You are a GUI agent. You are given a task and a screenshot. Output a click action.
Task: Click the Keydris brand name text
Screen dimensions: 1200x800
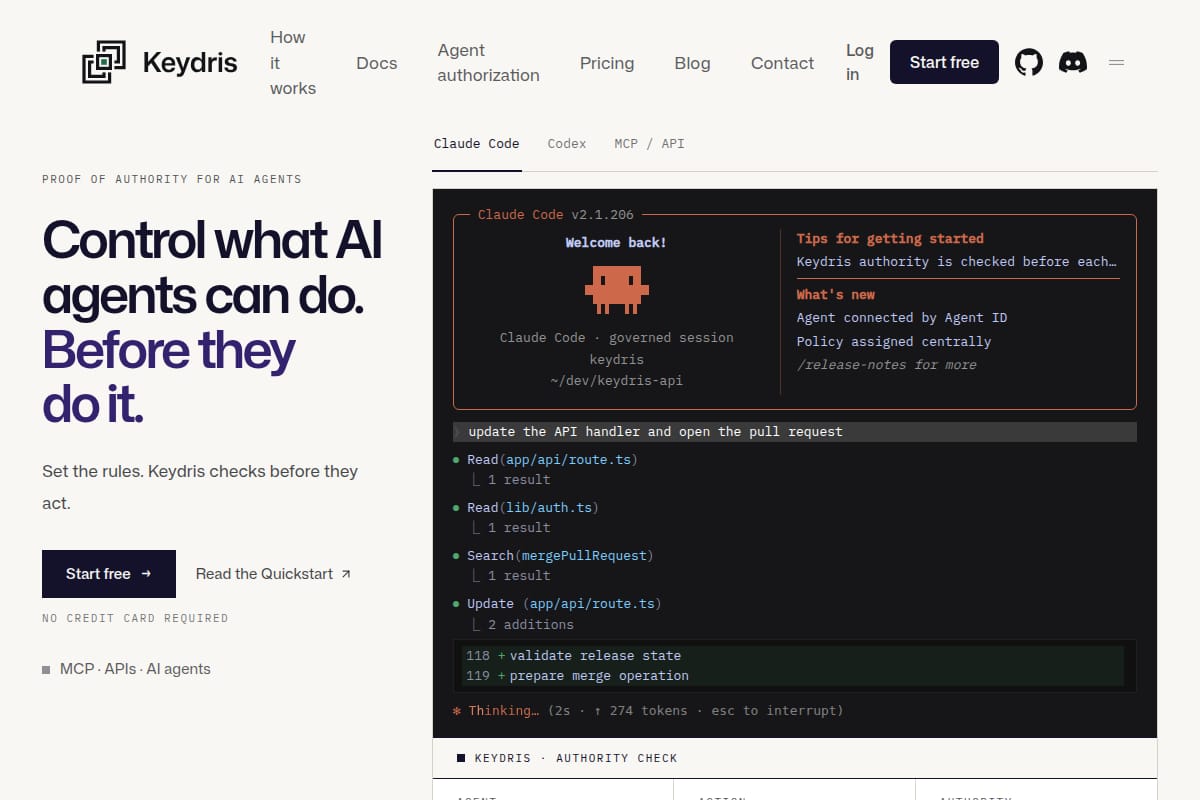click(x=190, y=62)
